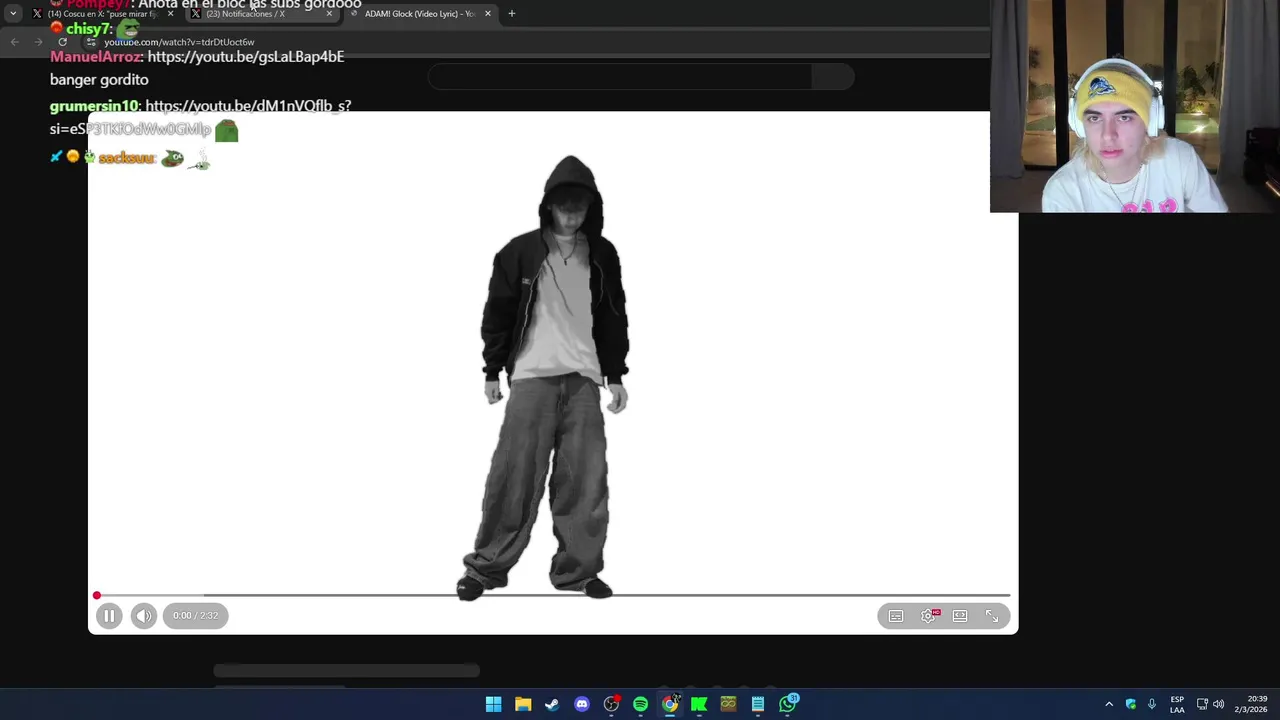Open a new browser tab

512,14
